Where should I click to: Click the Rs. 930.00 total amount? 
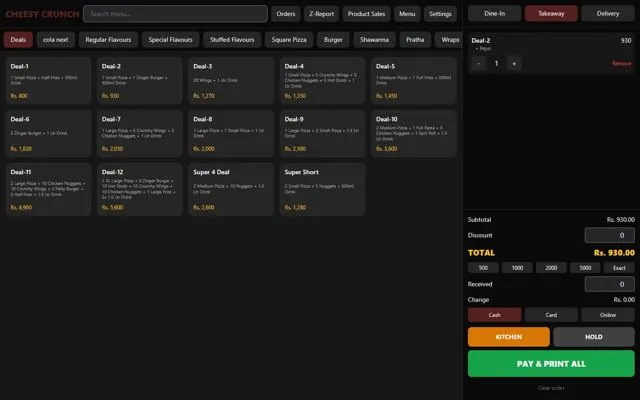pos(614,253)
